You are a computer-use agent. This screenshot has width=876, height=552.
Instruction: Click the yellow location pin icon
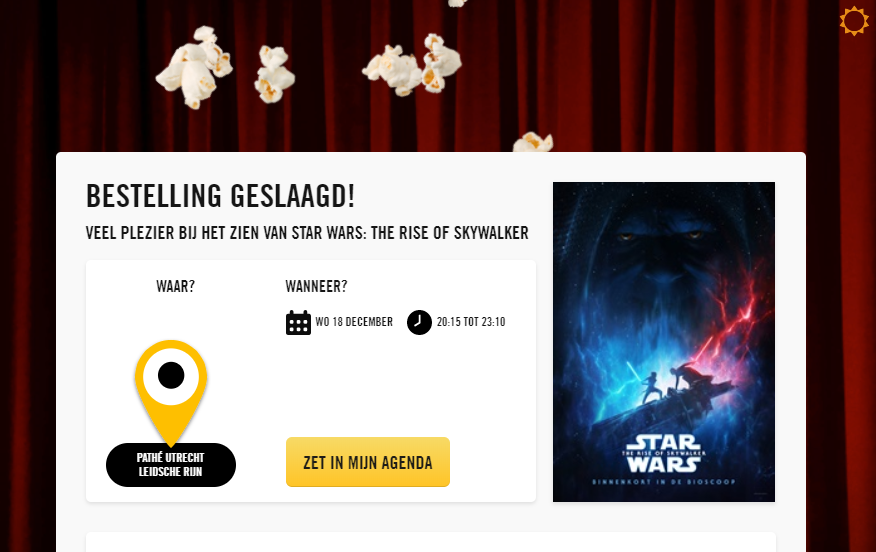171,393
